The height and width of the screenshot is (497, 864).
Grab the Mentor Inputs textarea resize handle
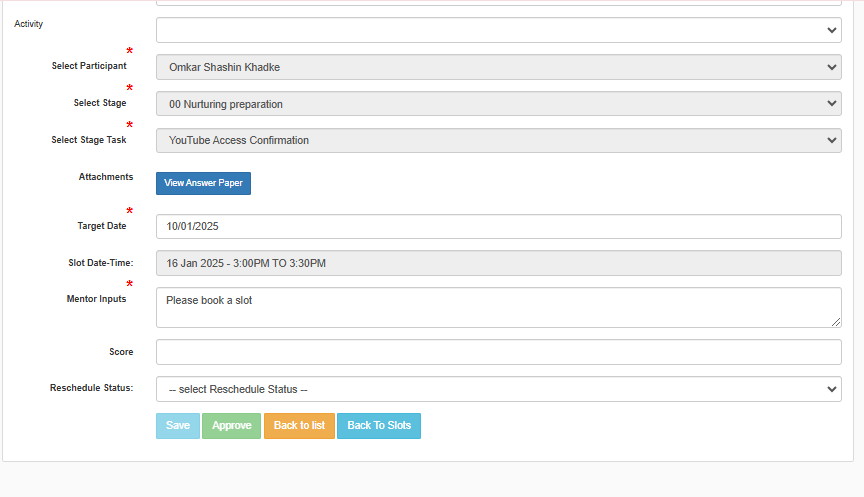[836, 322]
